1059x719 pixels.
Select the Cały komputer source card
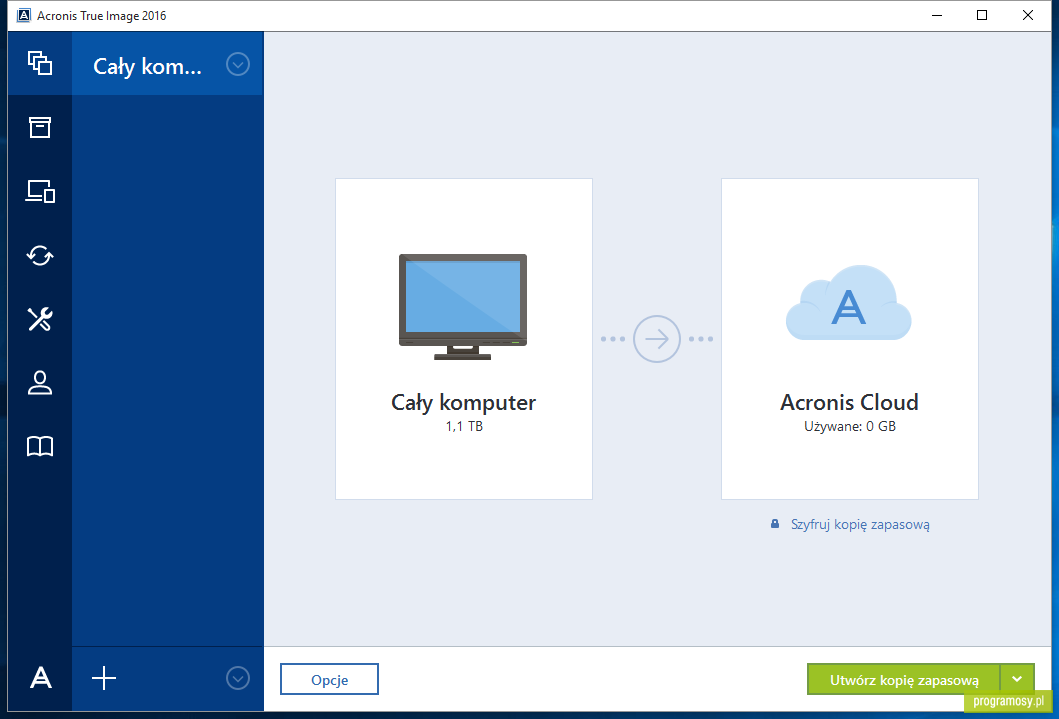click(464, 339)
